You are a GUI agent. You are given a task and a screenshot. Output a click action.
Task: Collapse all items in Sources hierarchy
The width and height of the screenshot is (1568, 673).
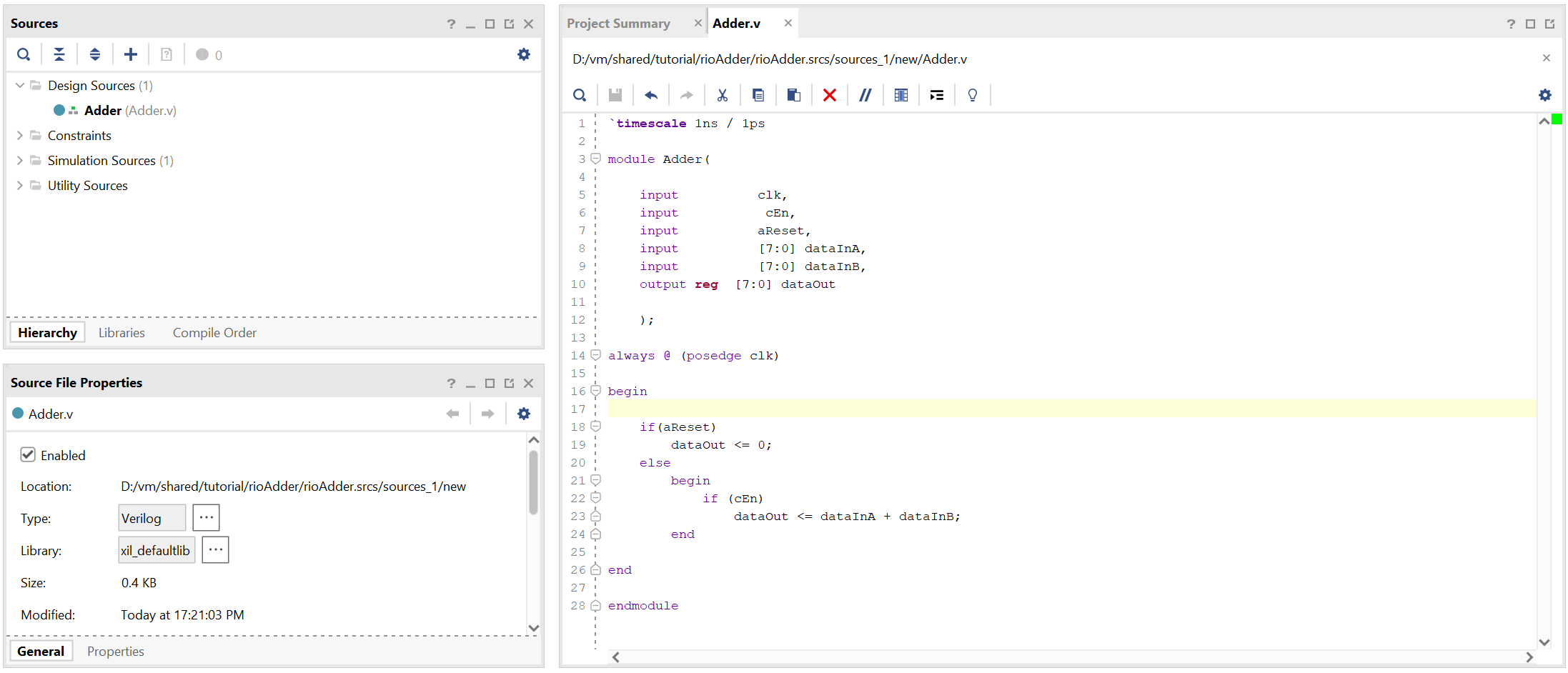pos(59,54)
